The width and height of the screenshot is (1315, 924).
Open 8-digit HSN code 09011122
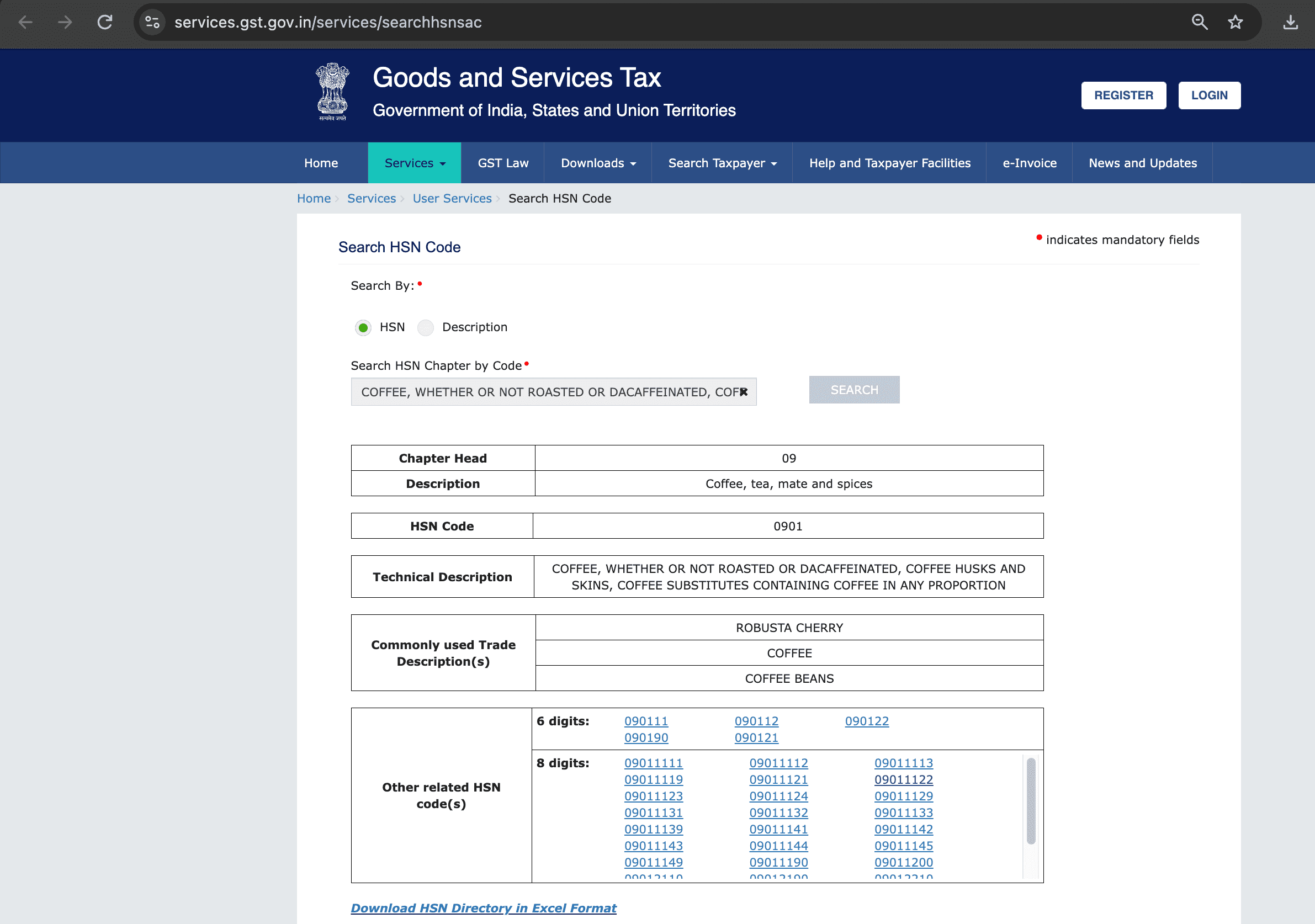pyautogui.click(x=904, y=780)
